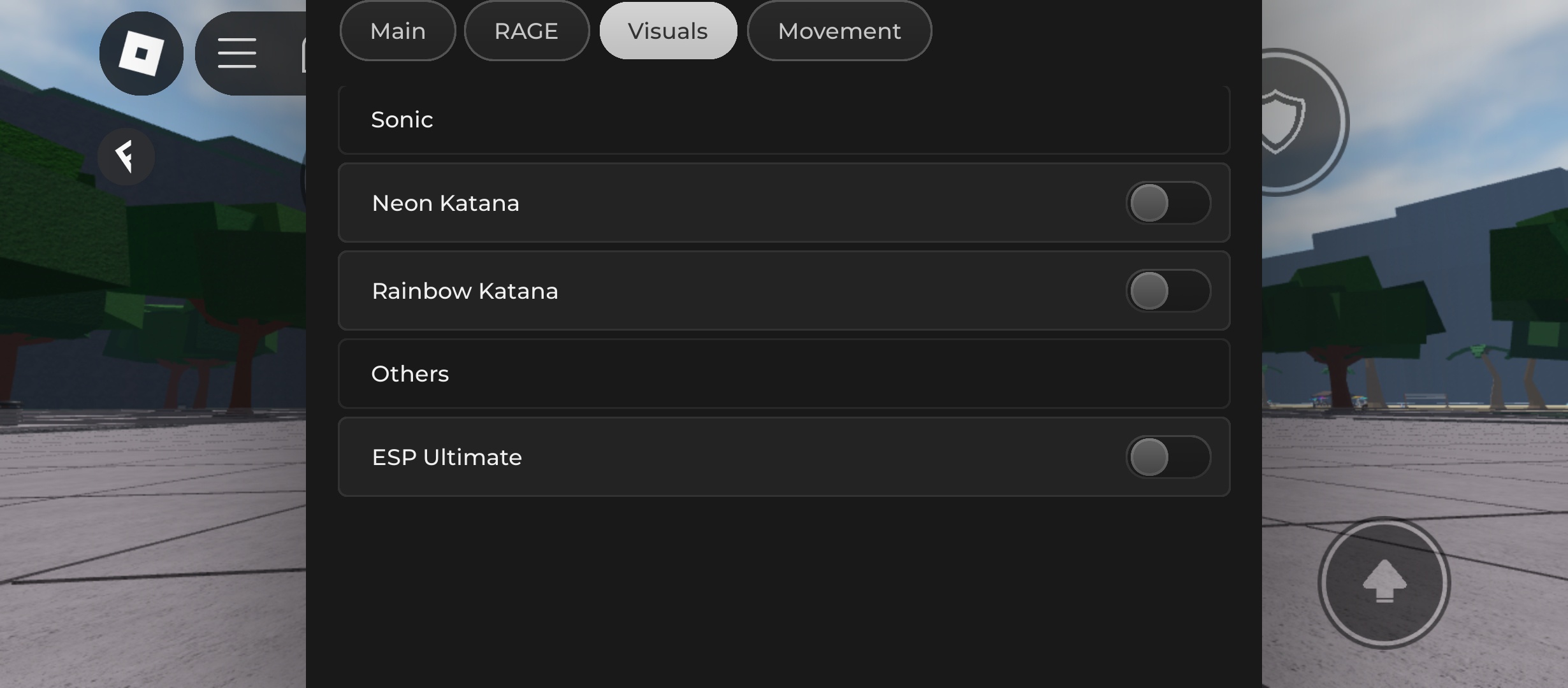Enable the Neon Katana toggle
The height and width of the screenshot is (688, 1568).
pos(1168,203)
